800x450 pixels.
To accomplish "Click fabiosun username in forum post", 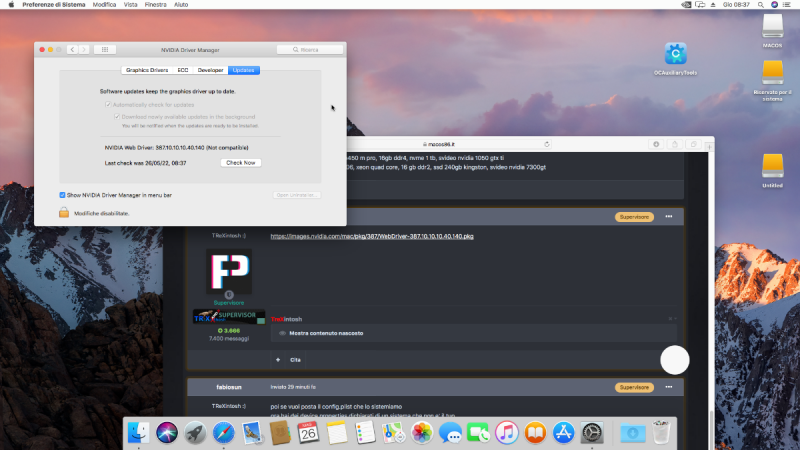I will (x=229, y=387).
